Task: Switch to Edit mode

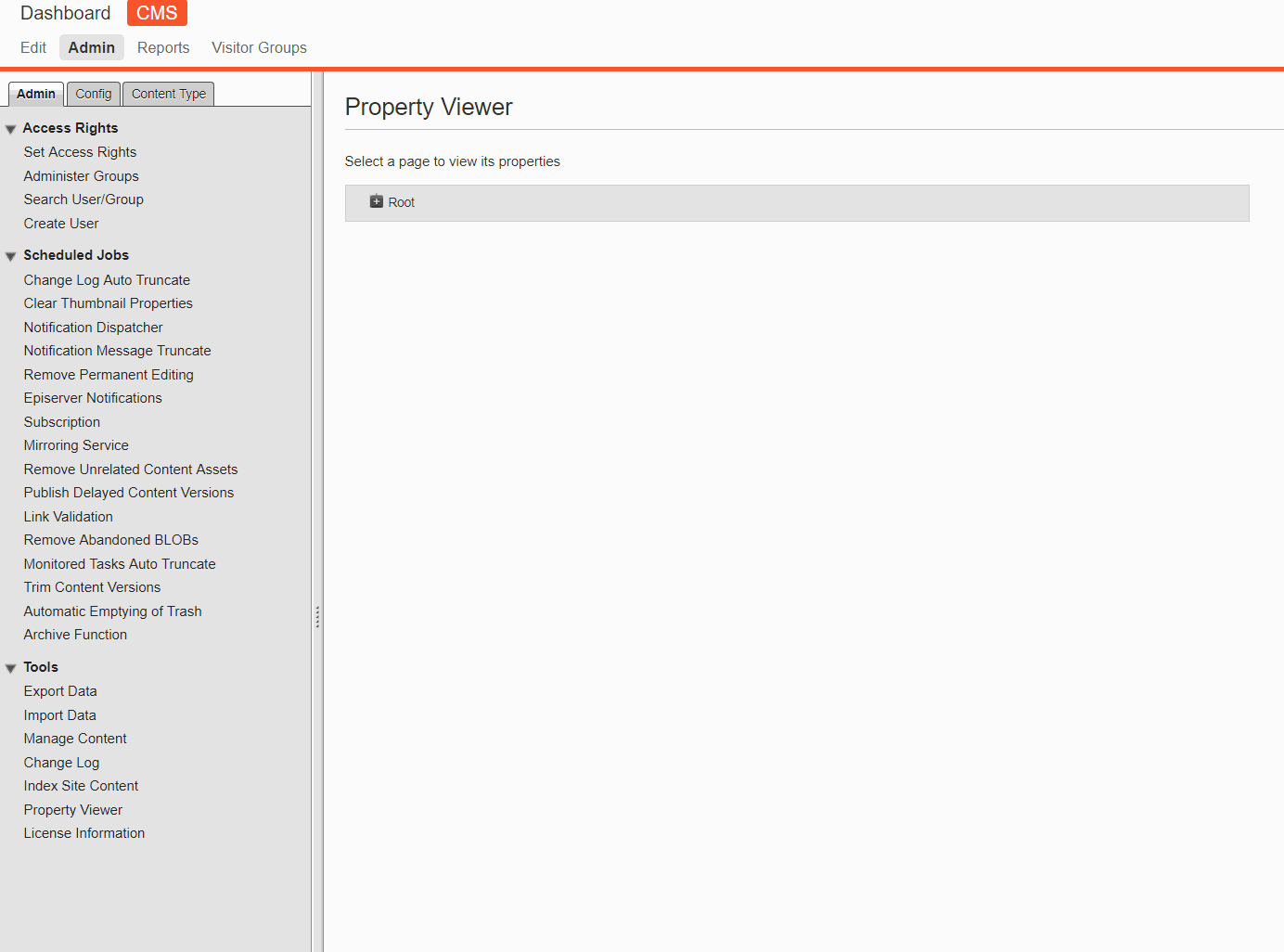Action: point(33,47)
